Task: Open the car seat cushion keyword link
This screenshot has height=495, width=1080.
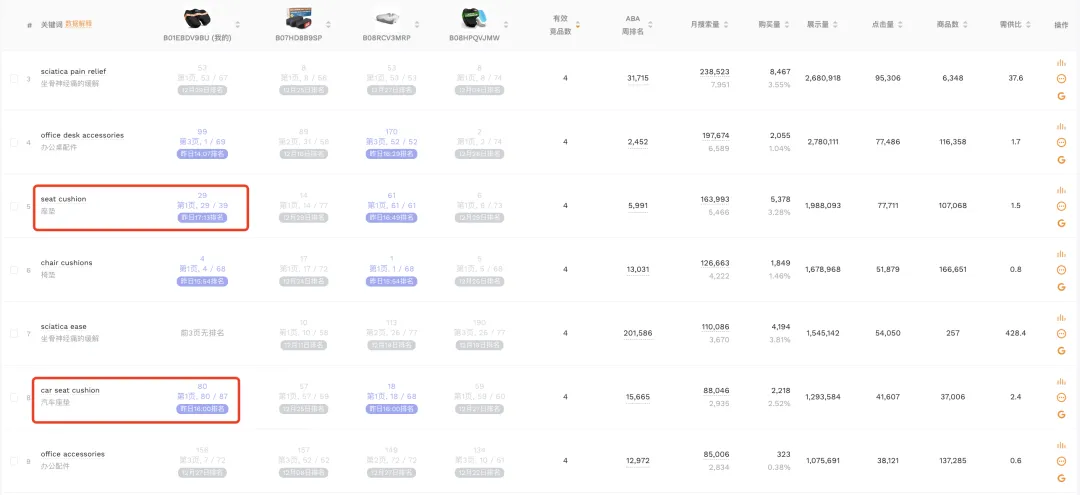Action: (70, 390)
